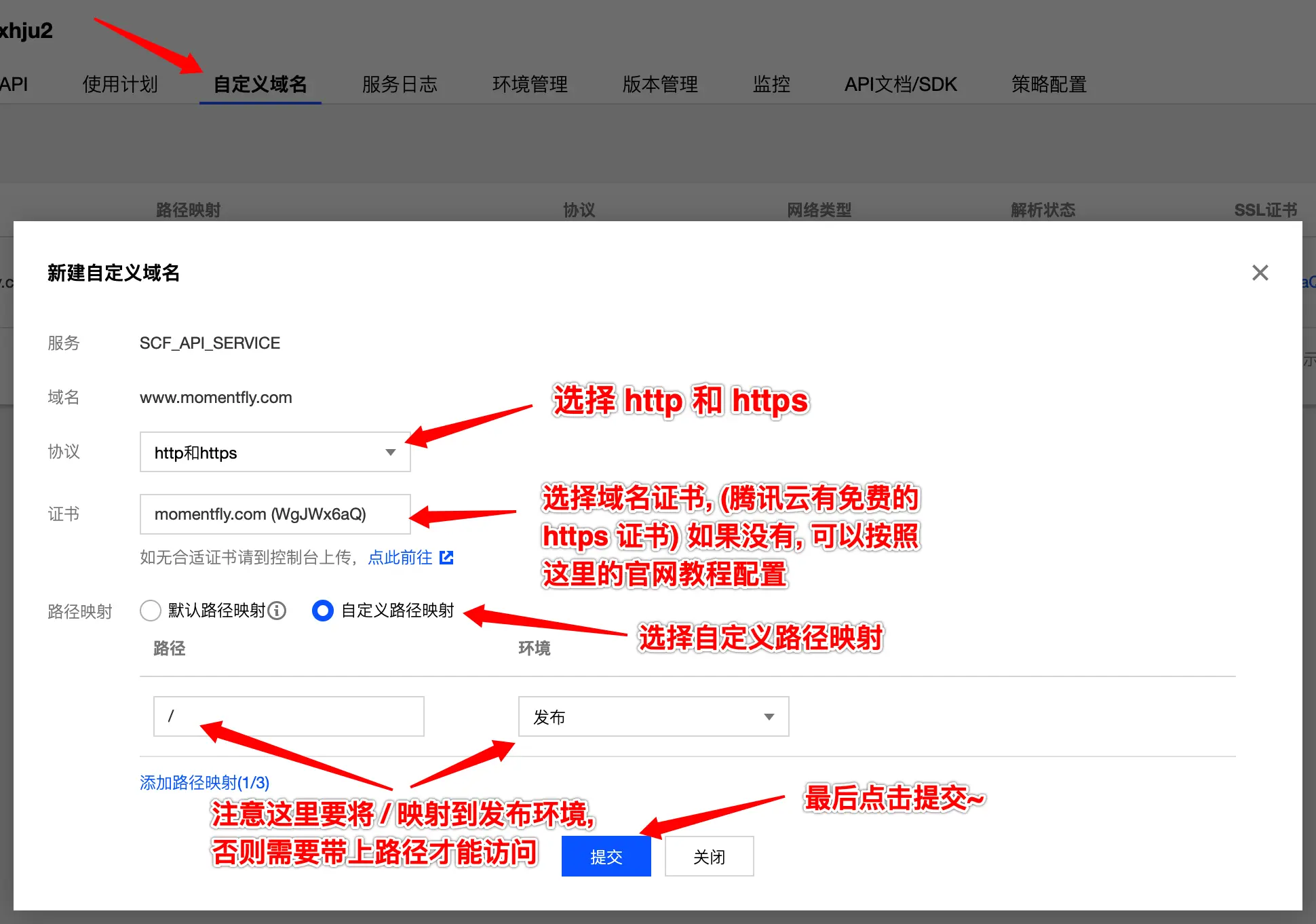This screenshot has width=1316, height=924.
Task: Click 添加路径映射(1/3) to add a mapping
Action: pos(204,782)
